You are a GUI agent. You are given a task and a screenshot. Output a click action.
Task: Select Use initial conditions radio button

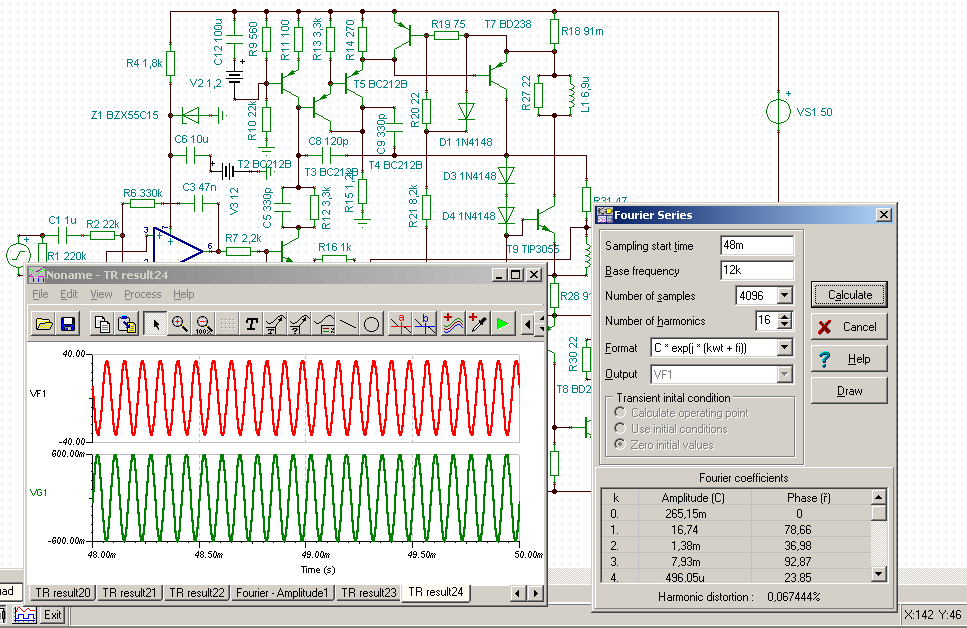coord(620,429)
